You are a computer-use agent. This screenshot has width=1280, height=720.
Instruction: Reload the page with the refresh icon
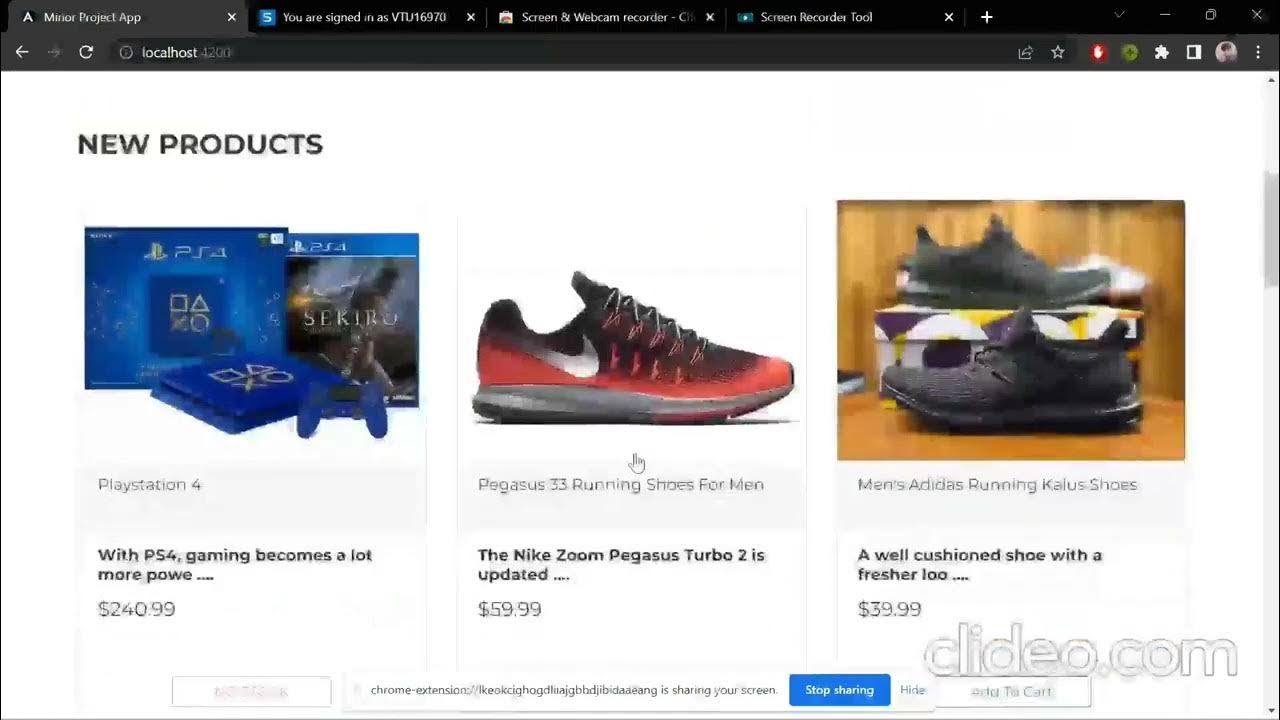tap(86, 52)
